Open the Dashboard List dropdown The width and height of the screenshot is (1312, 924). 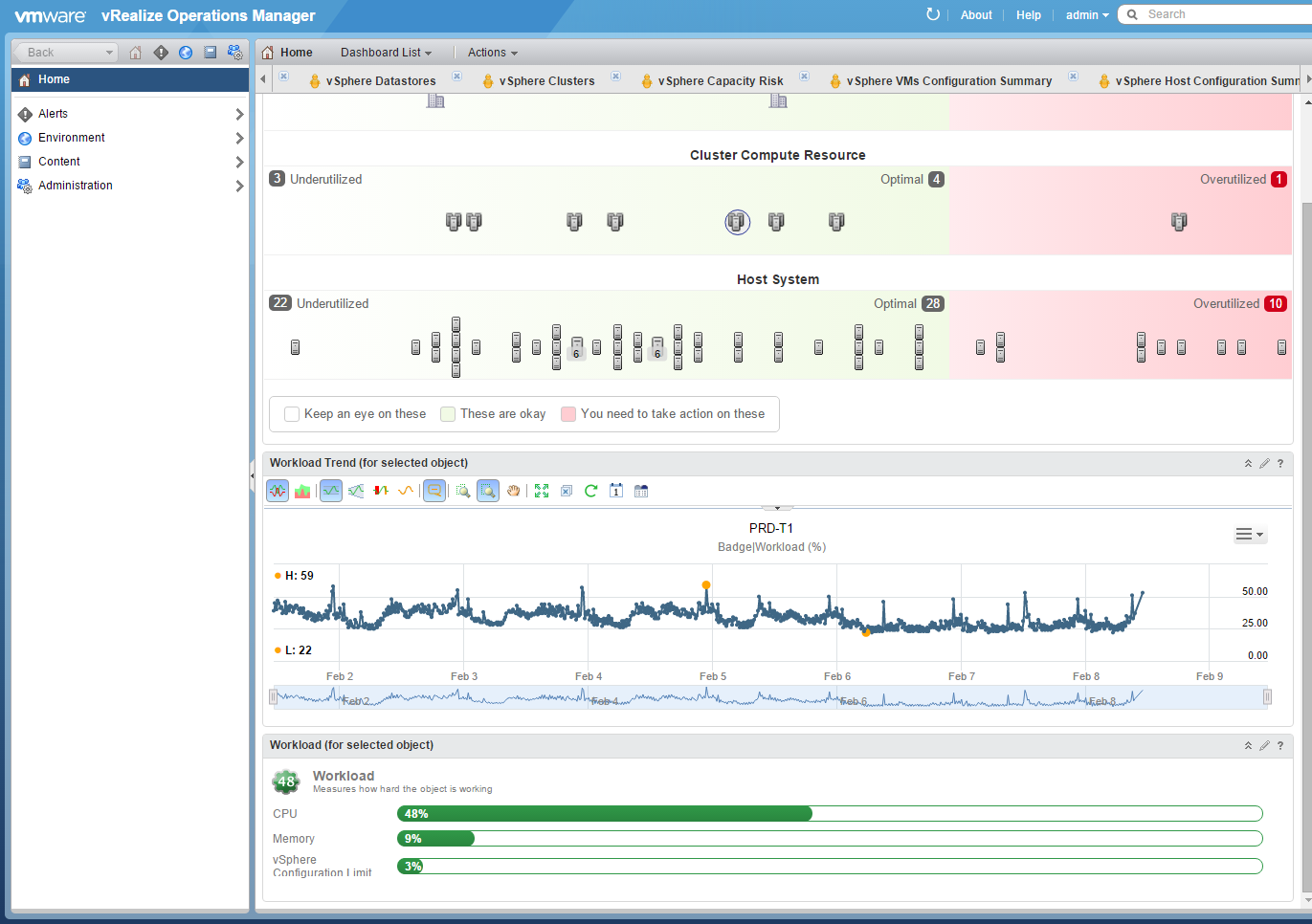point(386,53)
